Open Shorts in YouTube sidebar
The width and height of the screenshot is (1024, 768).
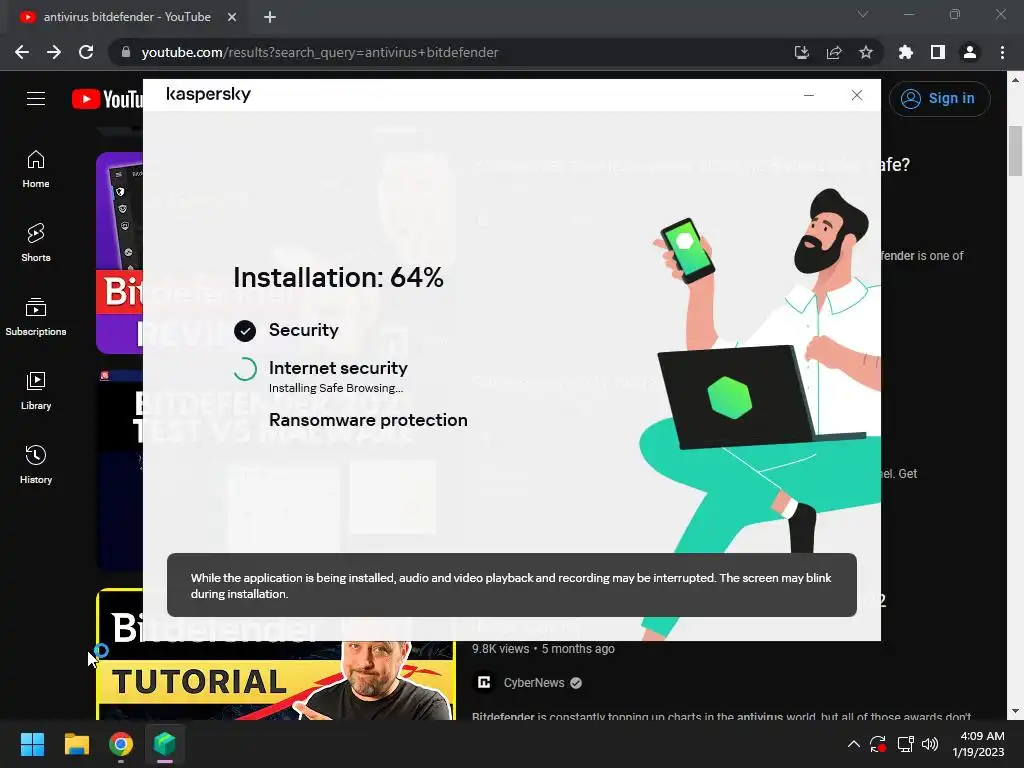click(x=36, y=243)
